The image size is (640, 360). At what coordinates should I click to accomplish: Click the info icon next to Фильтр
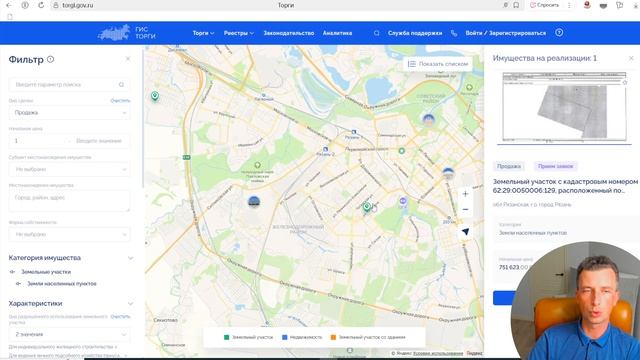tap(50, 59)
